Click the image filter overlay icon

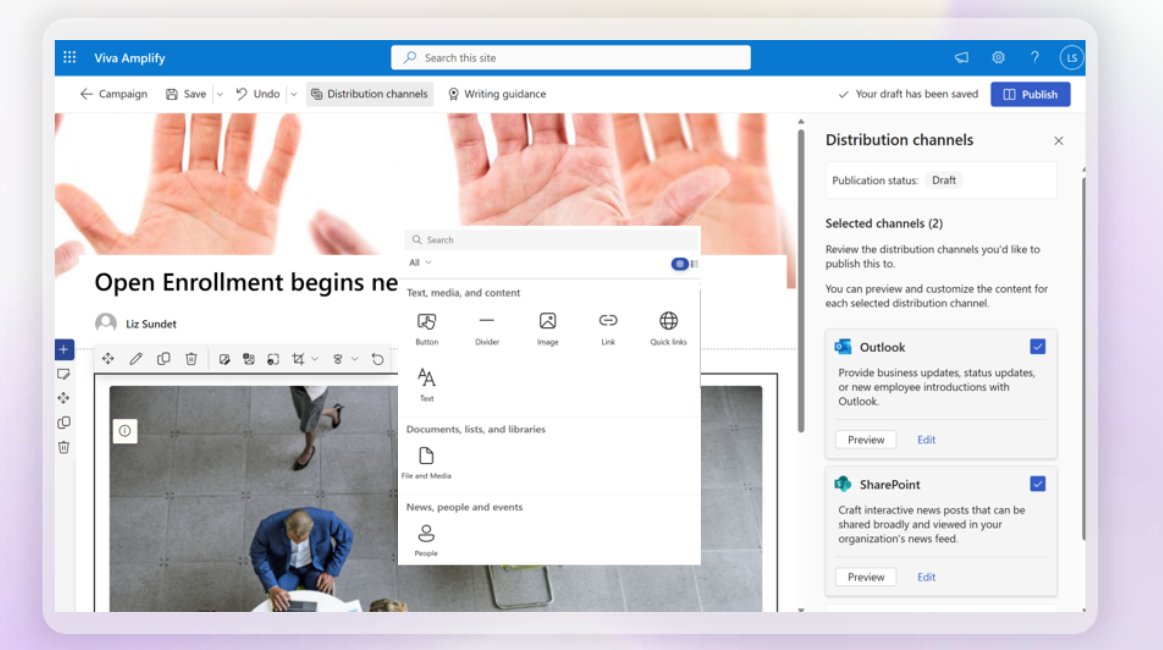tap(248, 359)
